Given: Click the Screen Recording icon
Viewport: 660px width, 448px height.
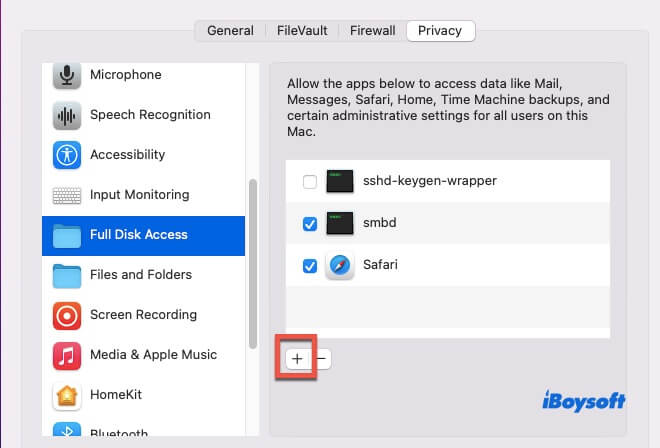Looking at the screenshot, I should [x=67, y=315].
